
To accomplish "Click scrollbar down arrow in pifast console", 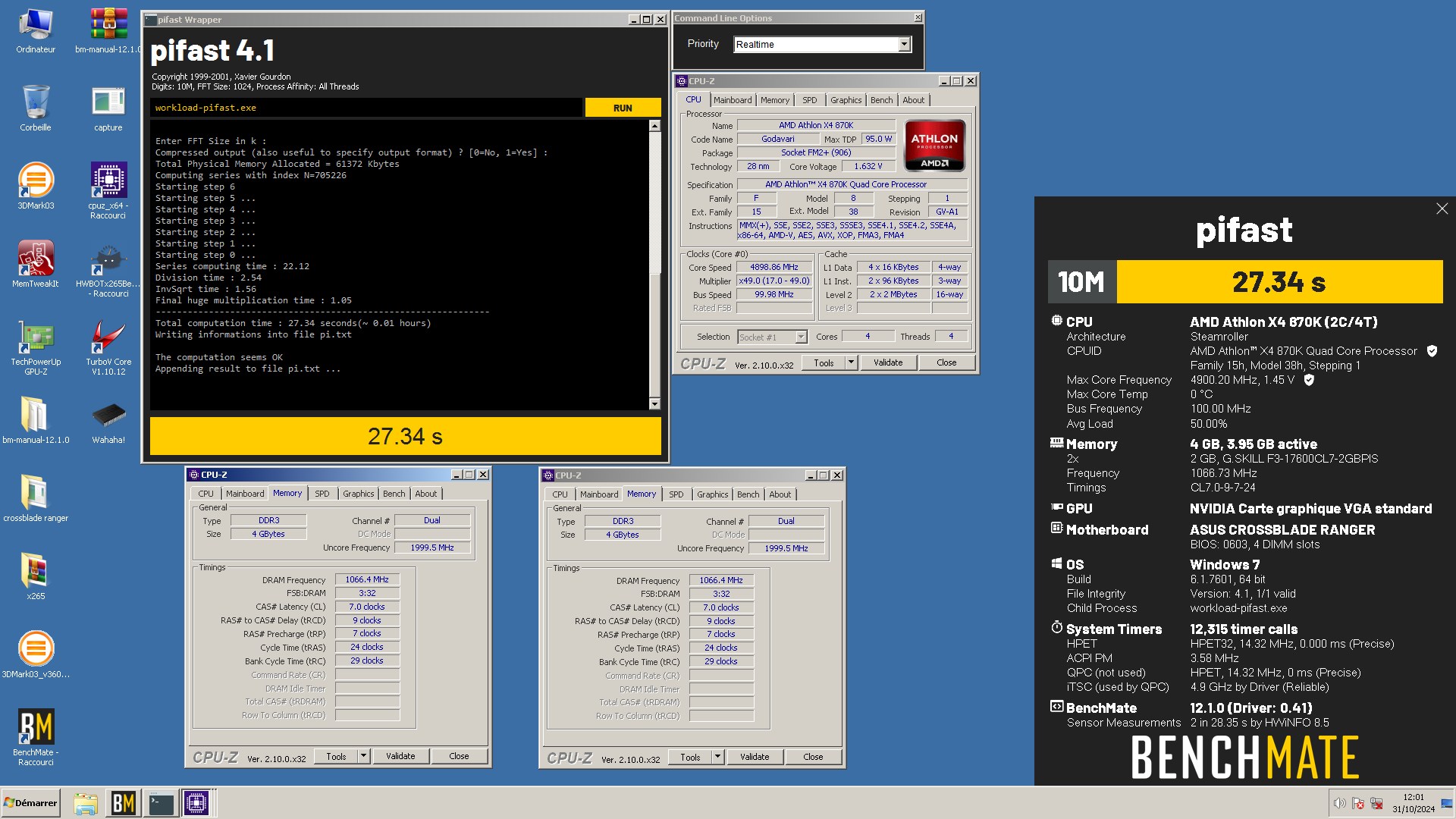I will 654,404.
